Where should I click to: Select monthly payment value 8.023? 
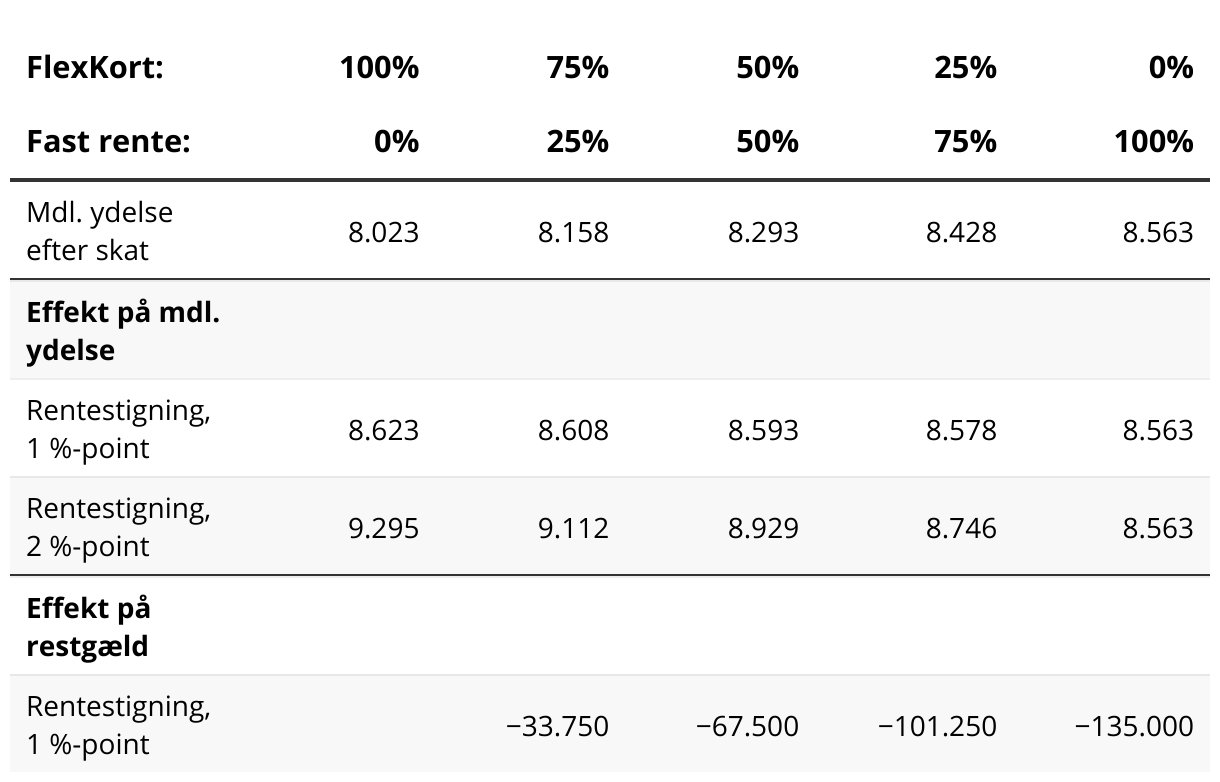pos(383,232)
